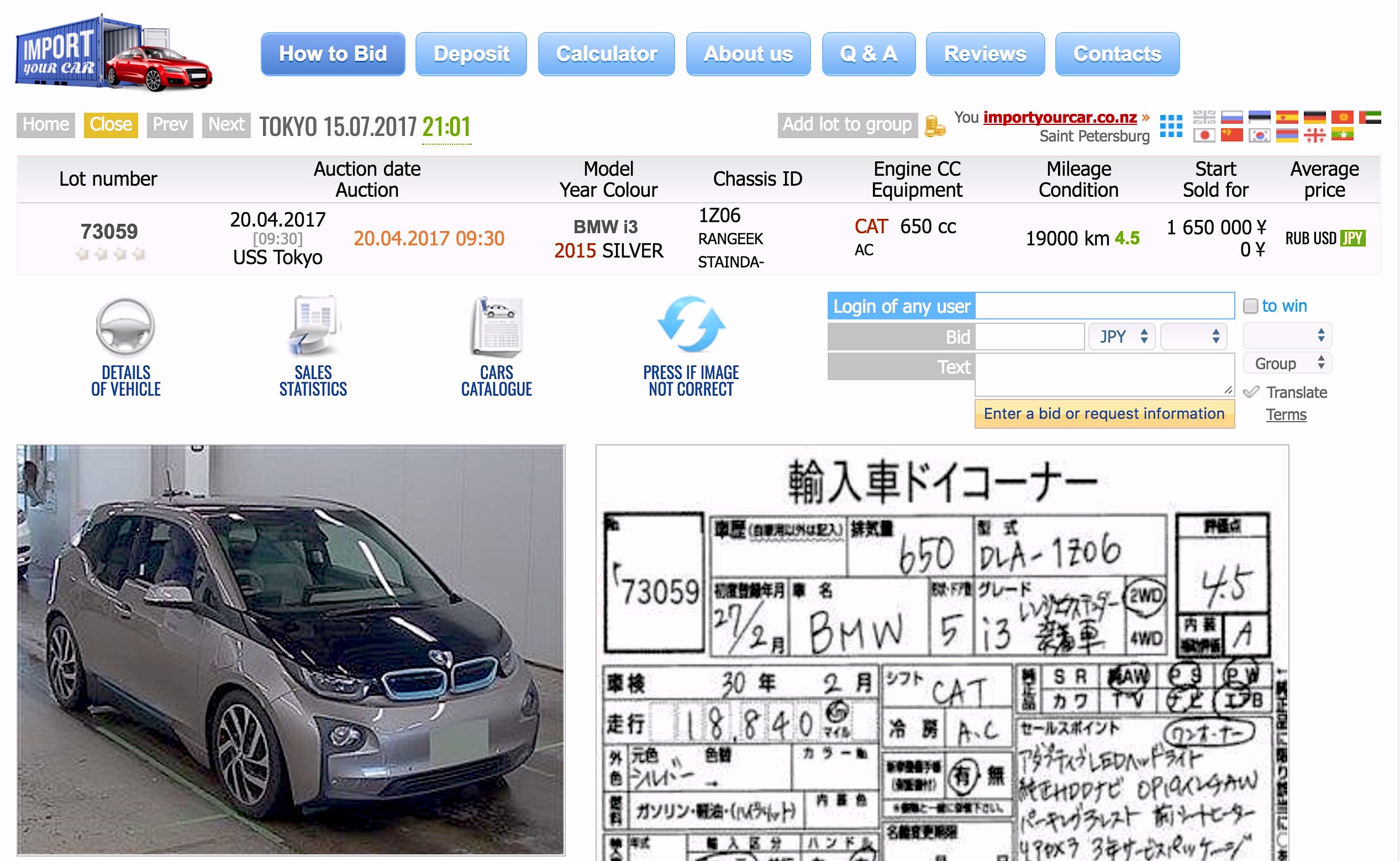Expand the Group dropdown
This screenshot has width=1400, height=861.
(x=1287, y=363)
